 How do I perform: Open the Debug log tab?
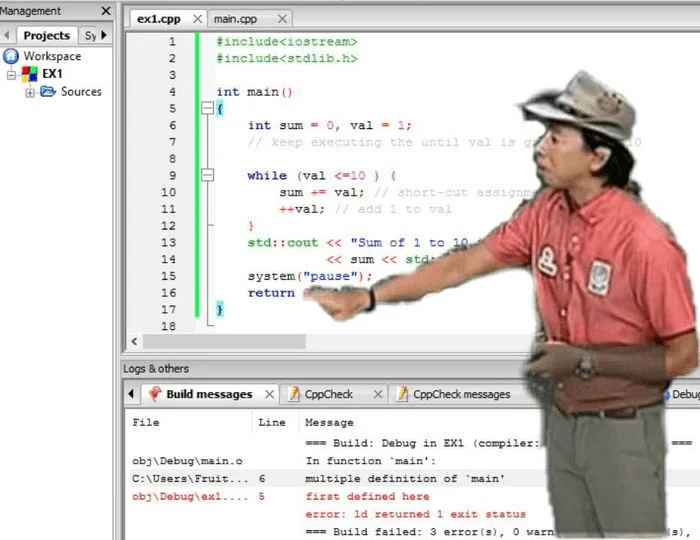point(682,395)
